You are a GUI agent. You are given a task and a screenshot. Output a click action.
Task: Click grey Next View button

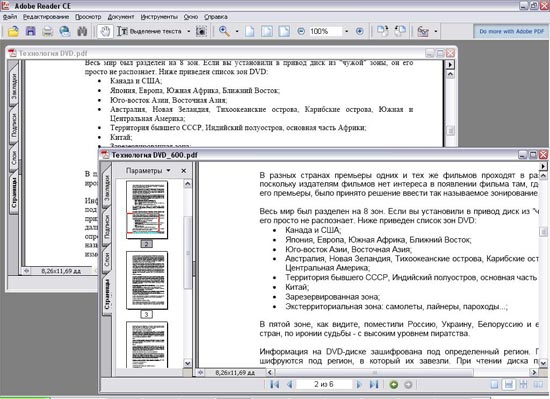[x=408, y=385]
